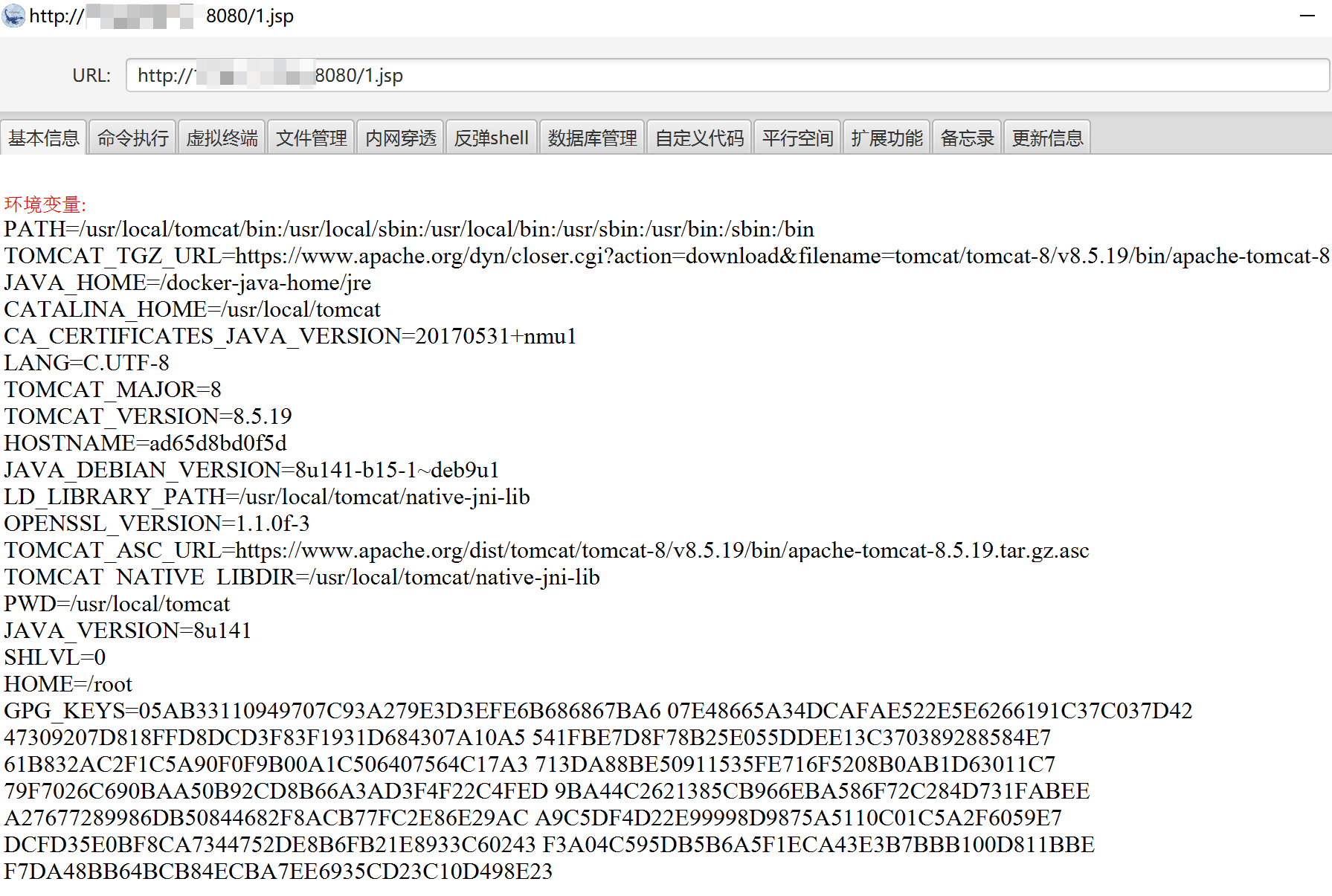Click the HOME=/root line
Viewport: 1332px width, 896px height.
coord(68,684)
